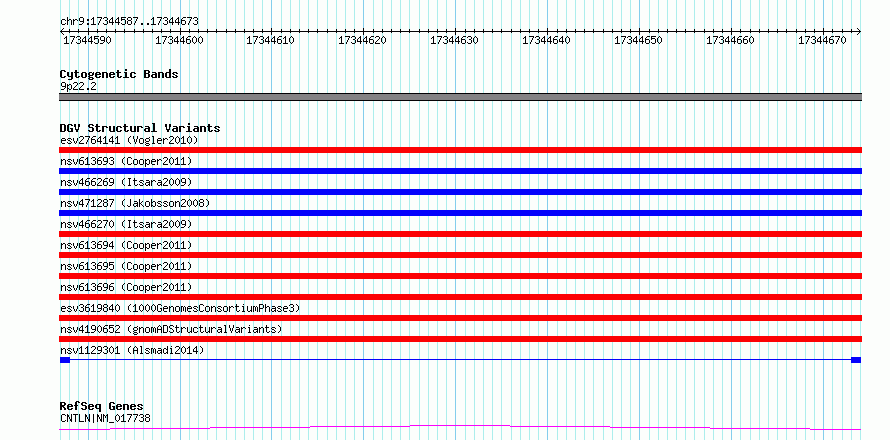Click the nsv466270 (Itsara2009) red bar

(460, 234)
